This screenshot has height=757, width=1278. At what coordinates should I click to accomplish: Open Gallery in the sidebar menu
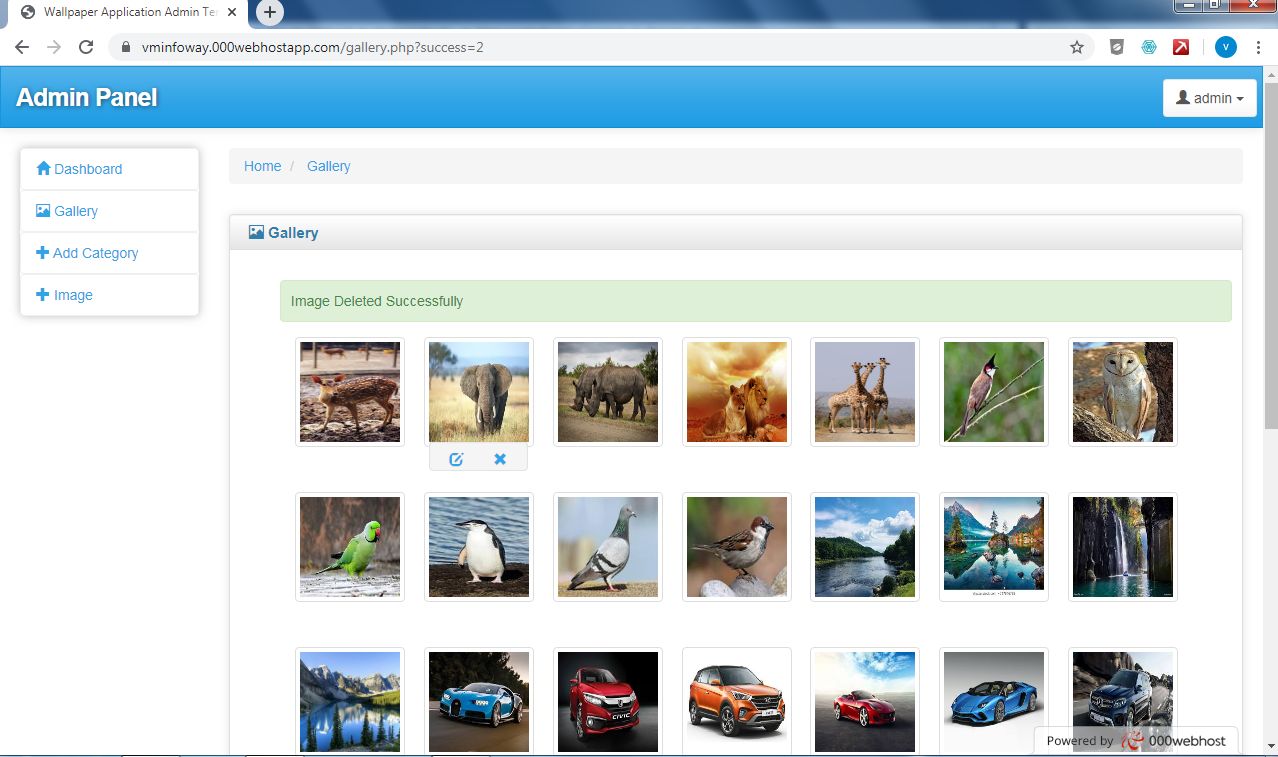click(x=110, y=211)
